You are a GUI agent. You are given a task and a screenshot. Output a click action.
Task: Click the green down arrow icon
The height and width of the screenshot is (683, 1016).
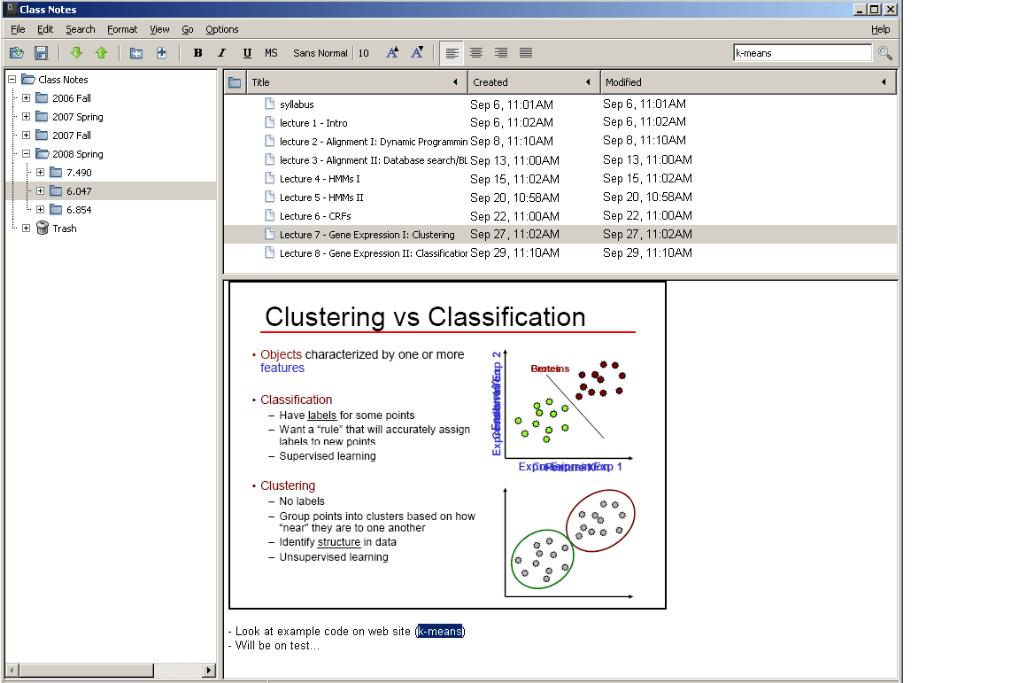[x=76, y=53]
